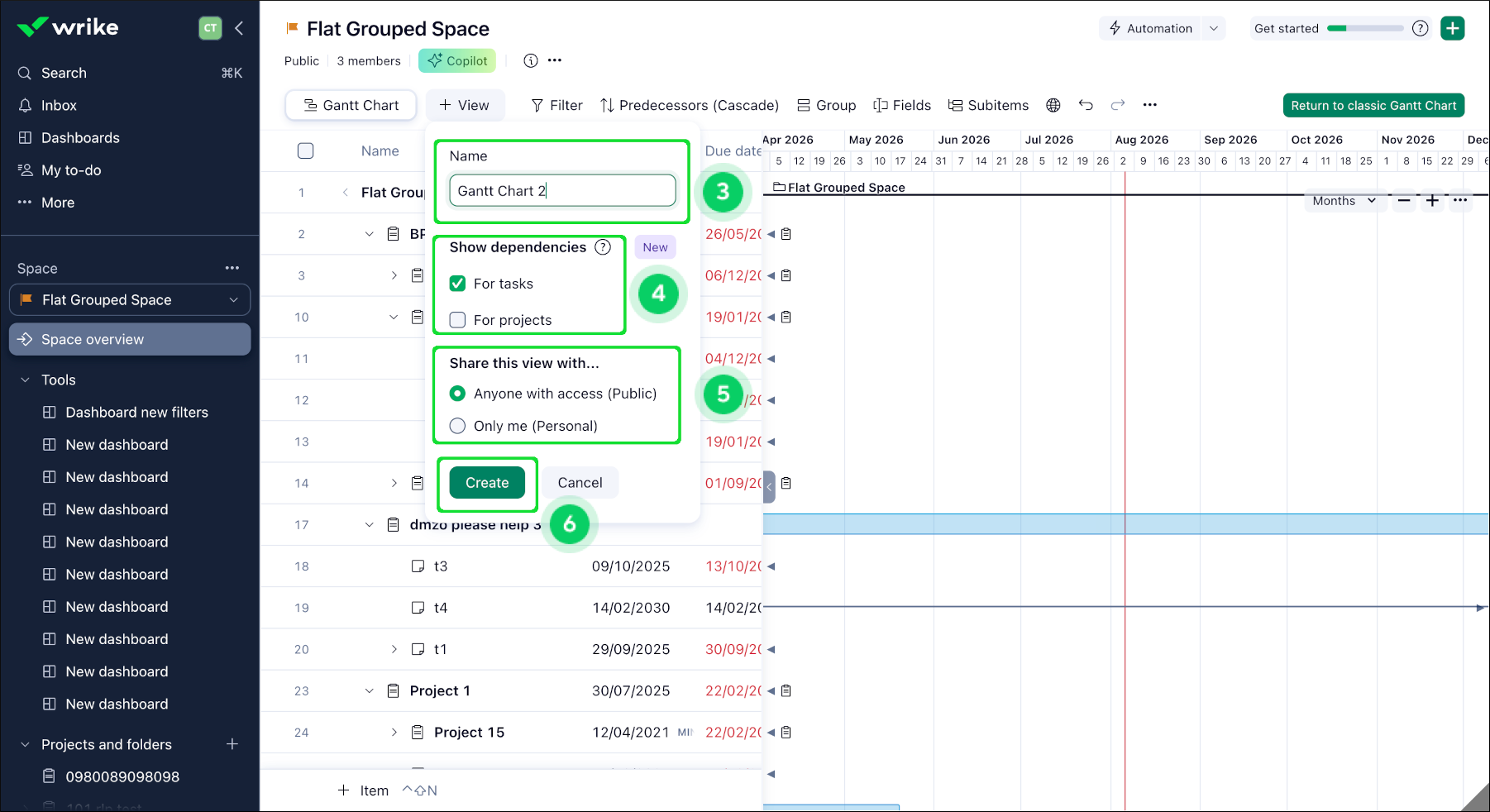Click the help icon next to Show dependencies
The image size is (1490, 812).
pyautogui.click(x=604, y=247)
